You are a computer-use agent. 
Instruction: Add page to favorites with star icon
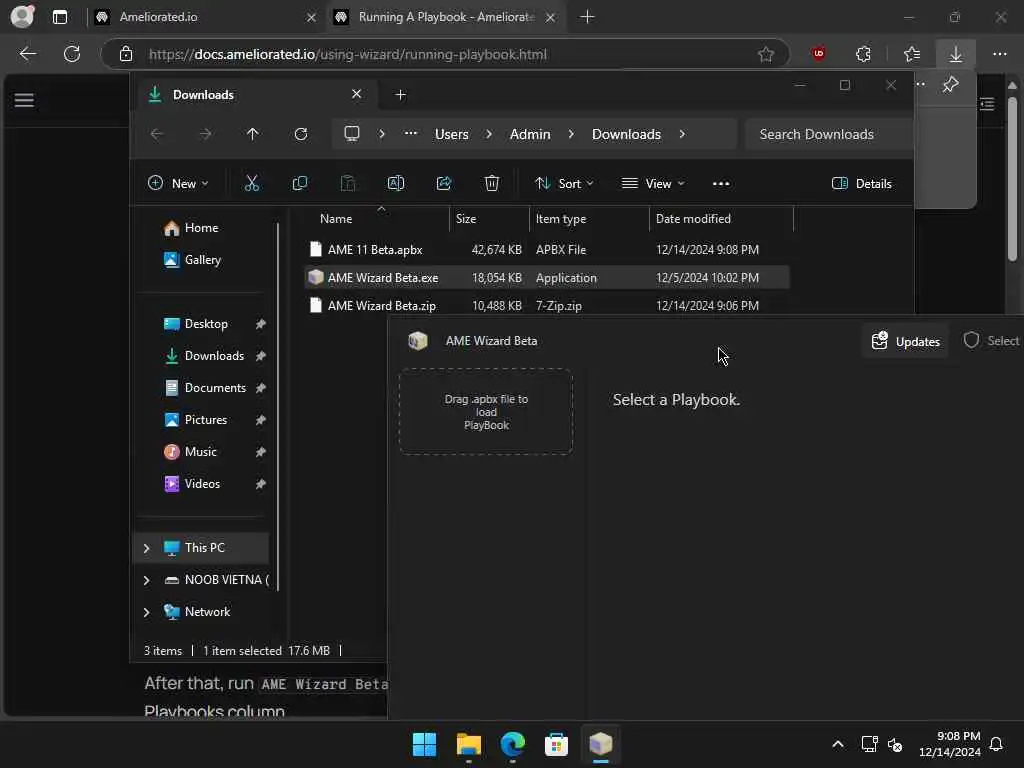tap(766, 54)
